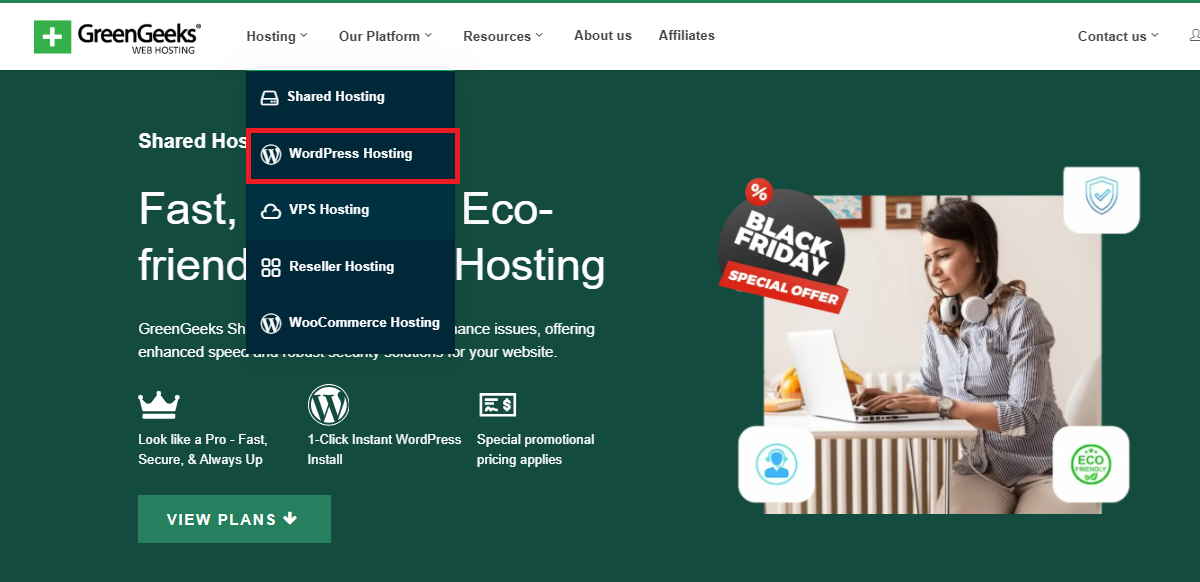1200x582 pixels.
Task: Click the support agent headset badge
Action: (776, 464)
